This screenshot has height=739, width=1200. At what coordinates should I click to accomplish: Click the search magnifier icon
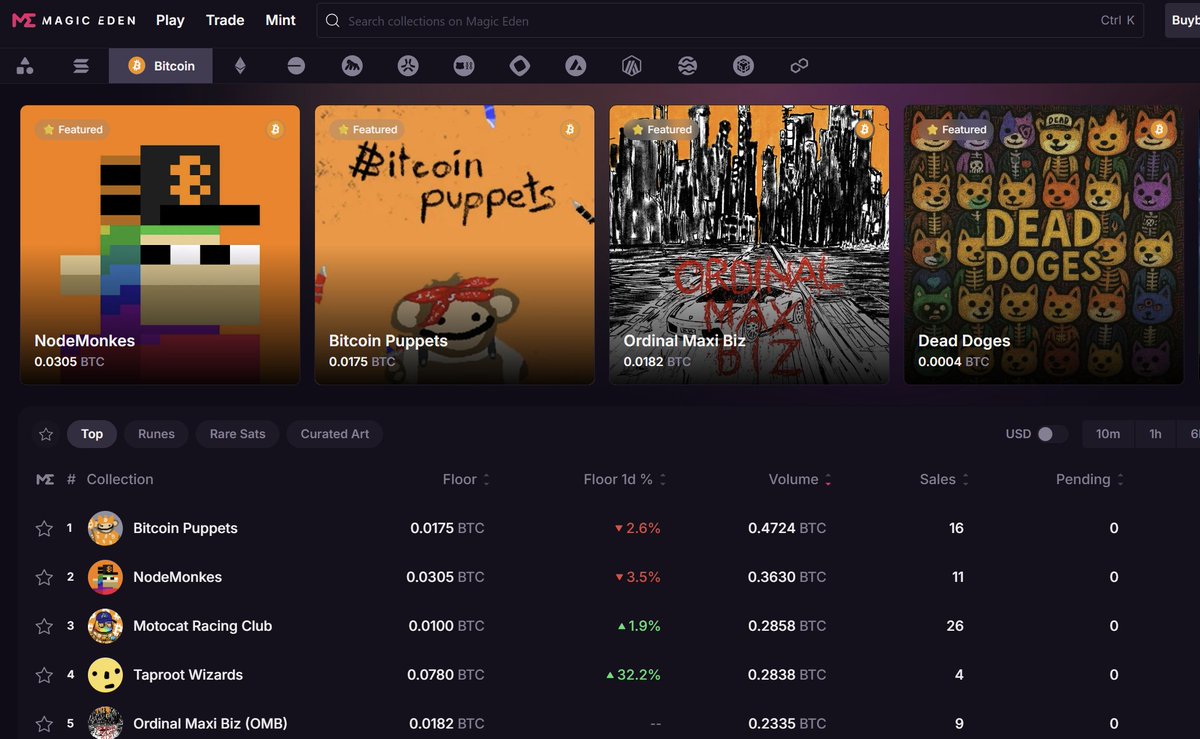tap(333, 21)
